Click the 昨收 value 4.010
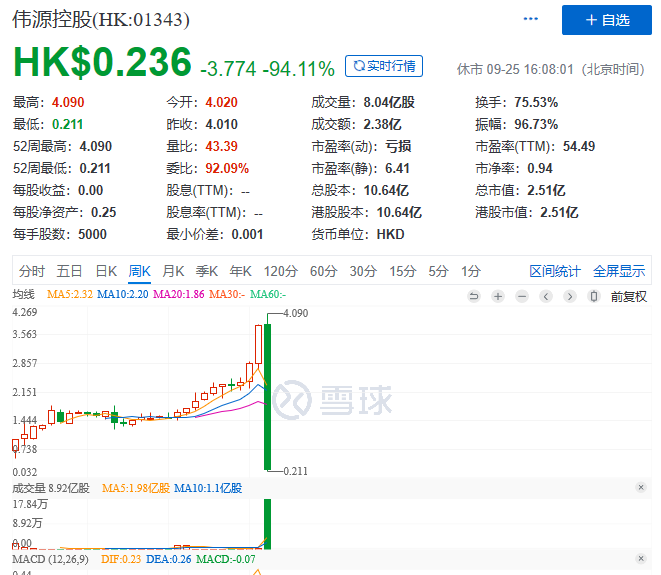 (221, 124)
